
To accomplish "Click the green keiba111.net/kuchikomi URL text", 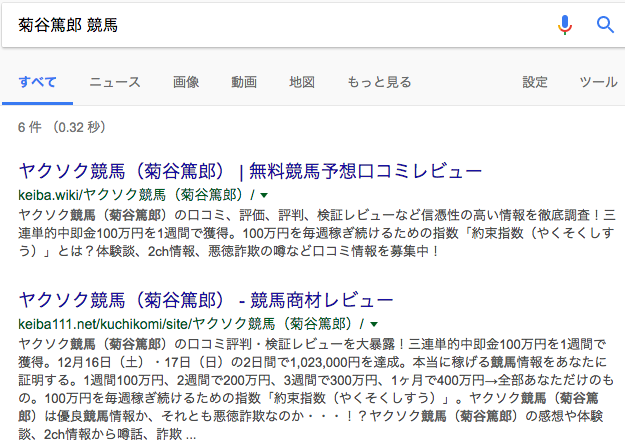I will pos(191,324).
